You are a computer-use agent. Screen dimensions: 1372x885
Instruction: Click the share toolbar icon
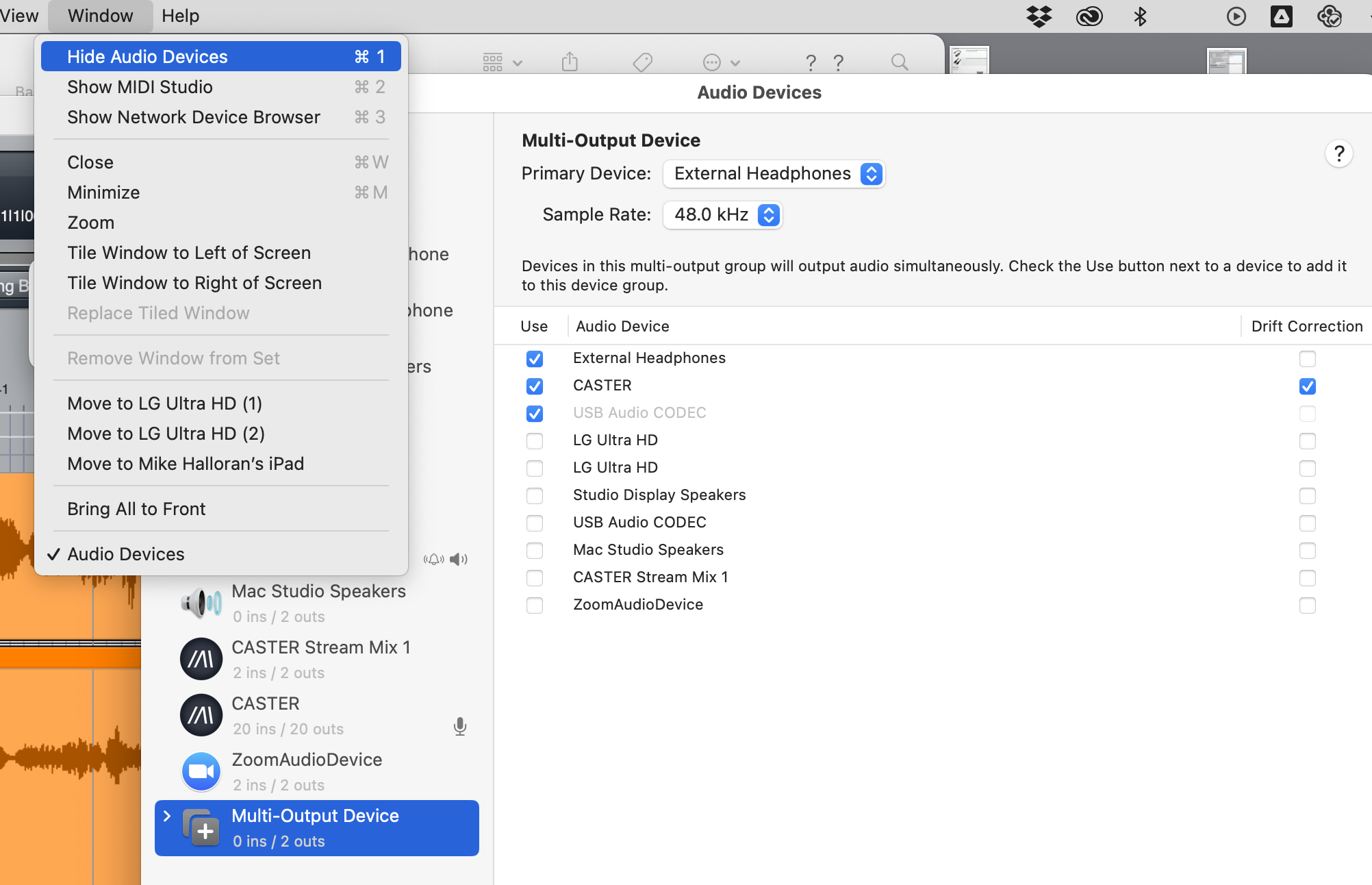coord(570,62)
